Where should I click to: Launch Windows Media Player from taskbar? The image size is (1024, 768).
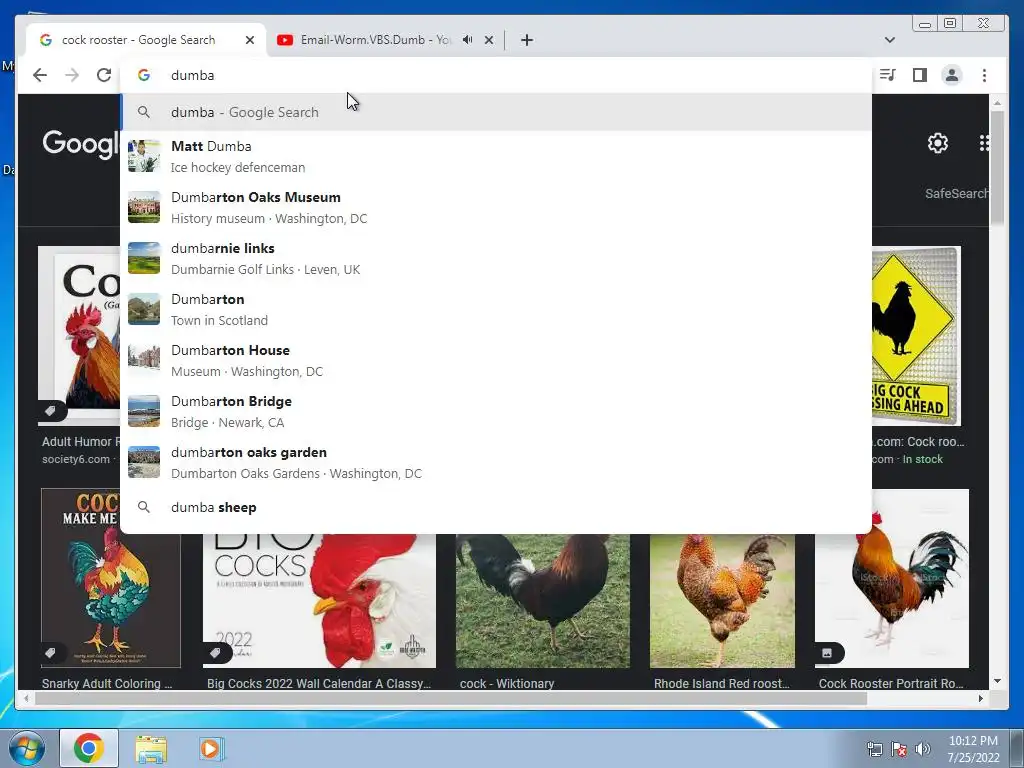coord(210,748)
